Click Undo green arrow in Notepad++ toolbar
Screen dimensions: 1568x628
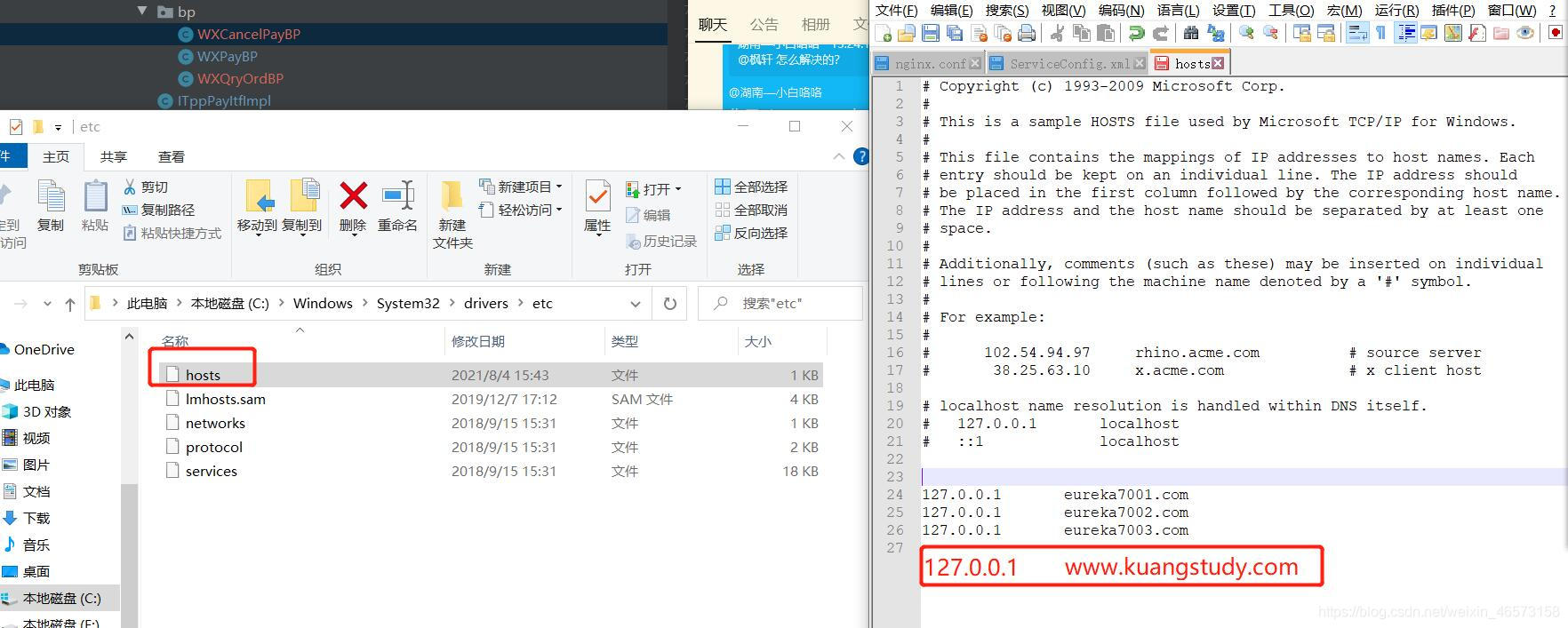pyautogui.click(x=1136, y=34)
